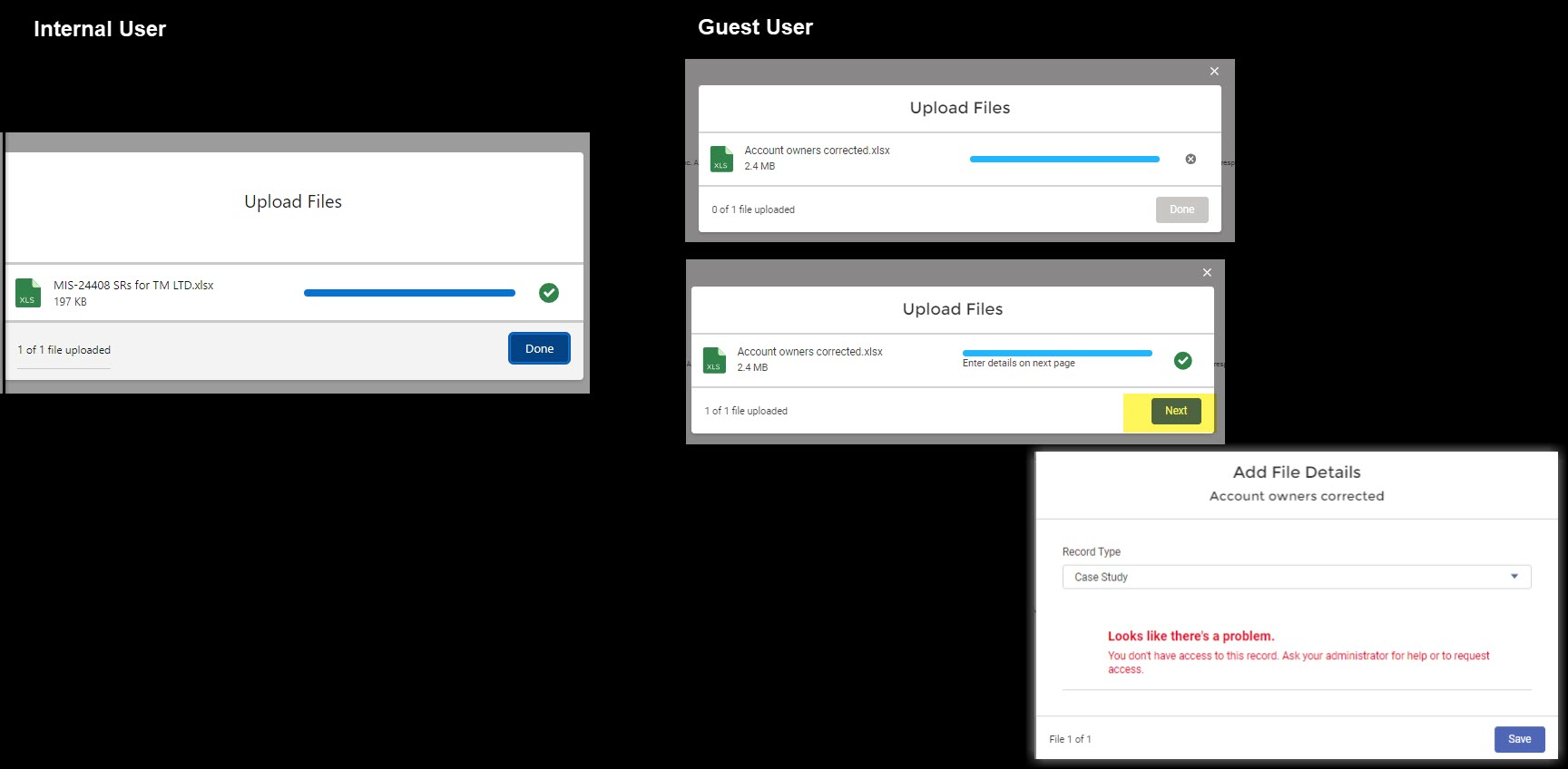
Task: Click '1 of 1 file uploaded' beside the Next button
Action: [746, 411]
